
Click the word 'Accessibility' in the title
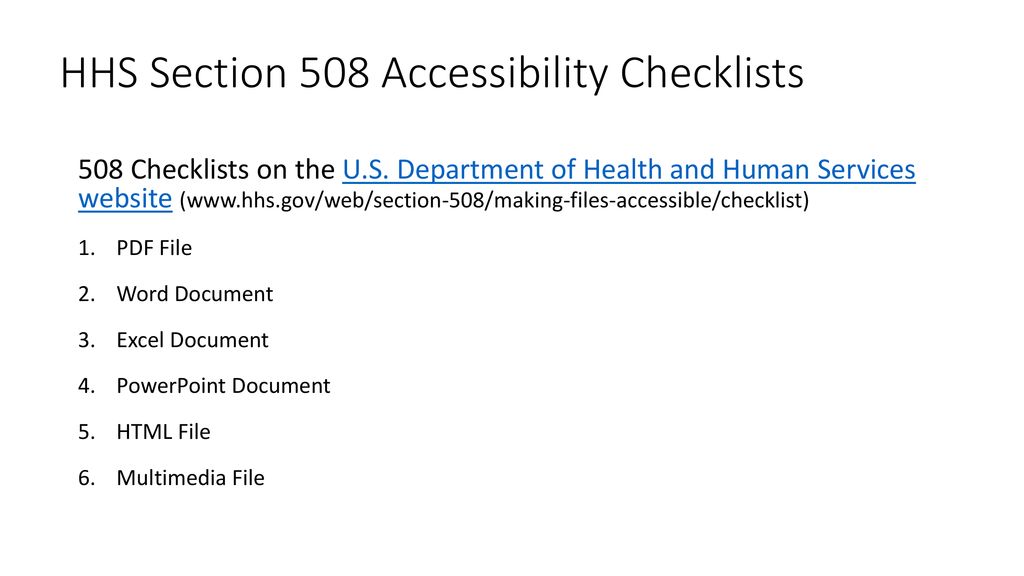click(495, 73)
